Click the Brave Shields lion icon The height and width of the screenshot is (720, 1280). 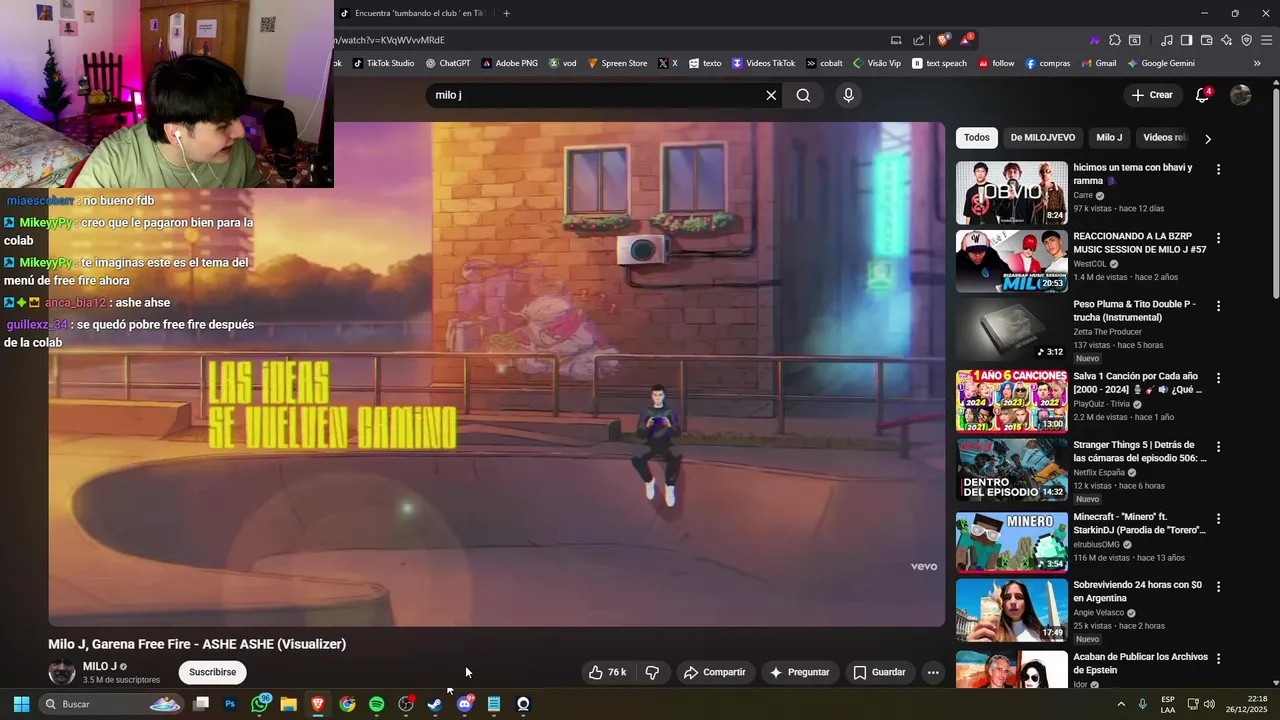pos(943,40)
